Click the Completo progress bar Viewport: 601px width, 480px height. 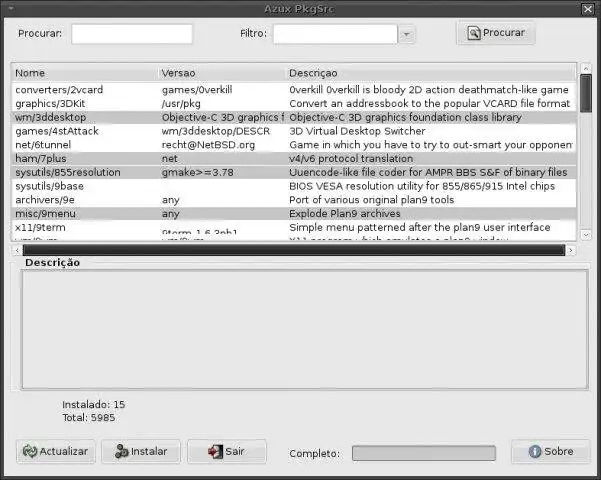[x=424, y=453]
